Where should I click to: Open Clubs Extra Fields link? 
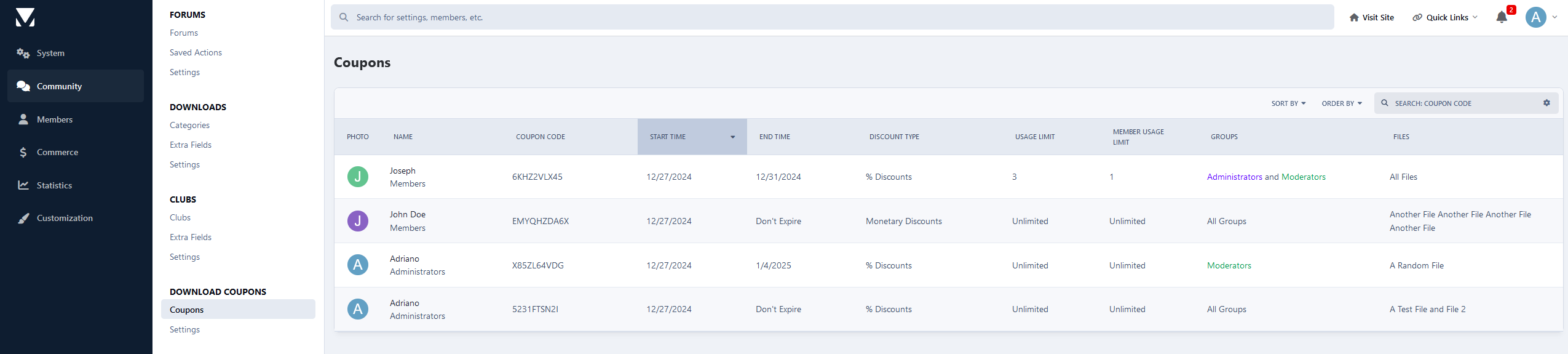point(191,237)
